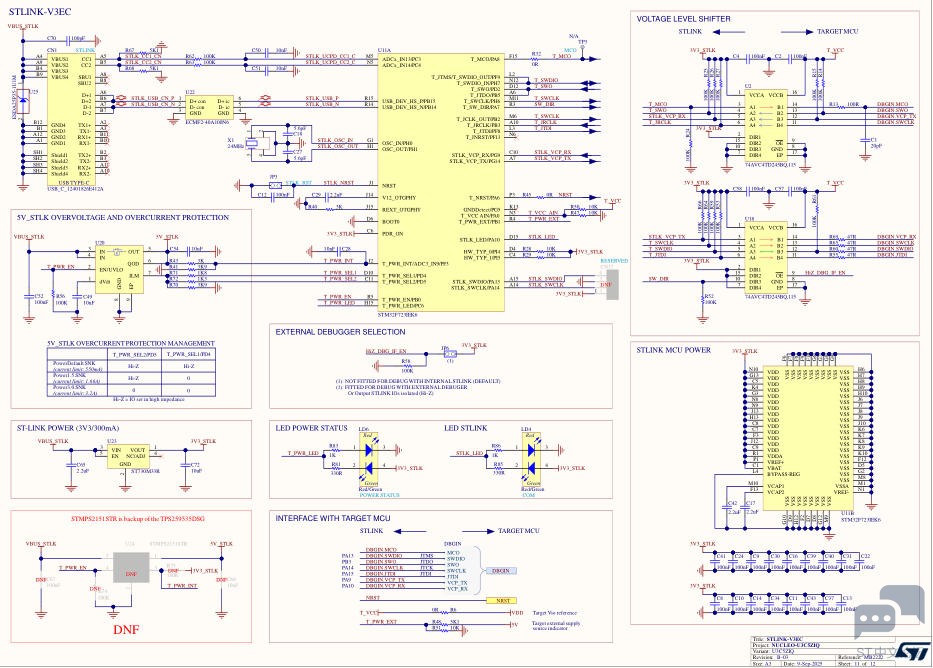Image resolution: width=933 pixels, height=668 pixels.
Task: Click the T_PWR_SEL2/PD5 table column header
Action: [x=134, y=354]
